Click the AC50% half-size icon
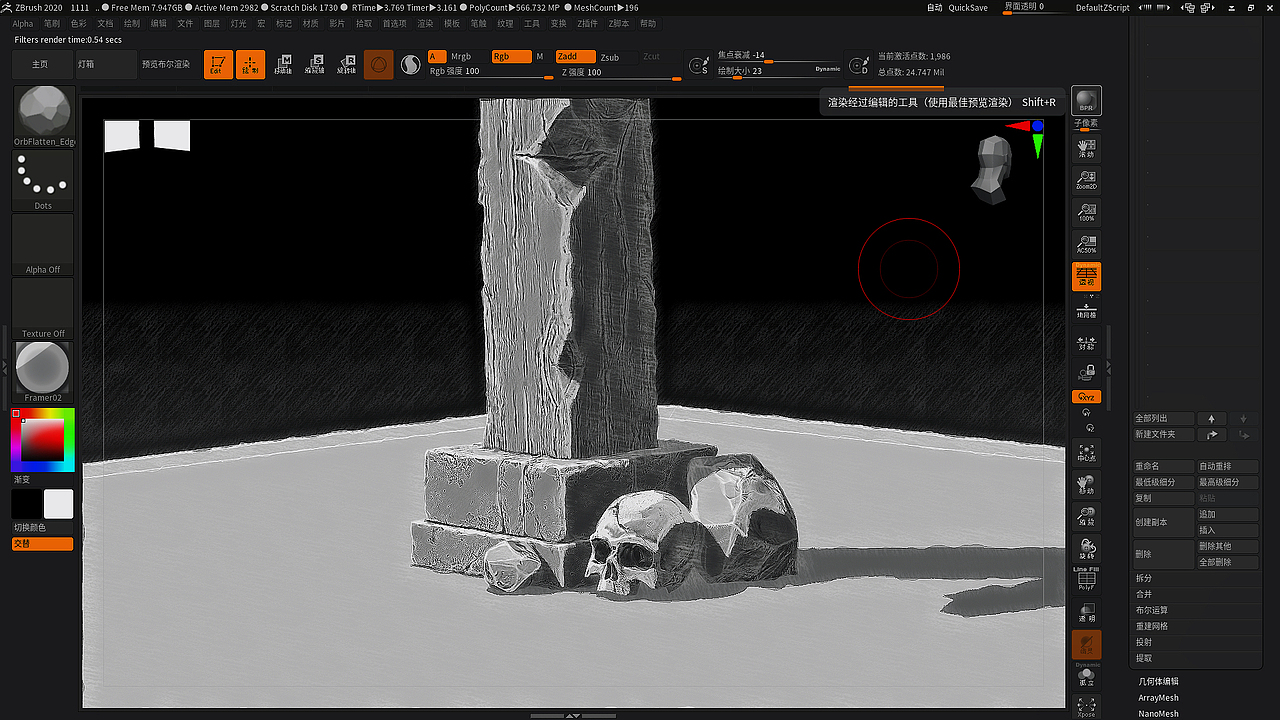This screenshot has height=720, width=1280. point(1086,243)
